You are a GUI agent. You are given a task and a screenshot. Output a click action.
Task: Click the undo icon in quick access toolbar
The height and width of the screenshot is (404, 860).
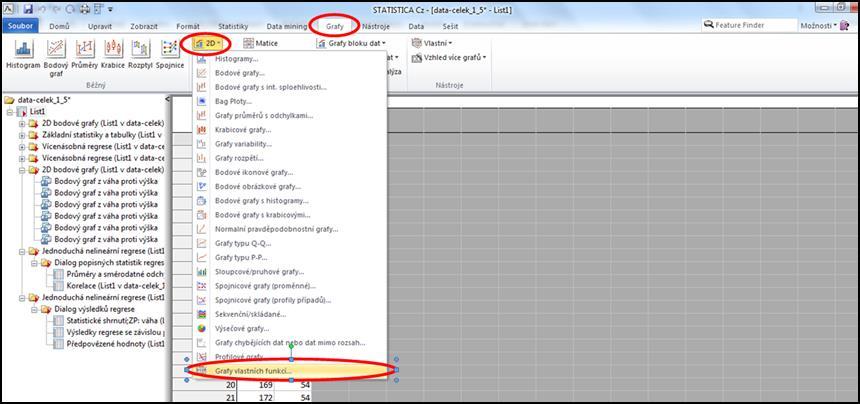click(41, 9)
